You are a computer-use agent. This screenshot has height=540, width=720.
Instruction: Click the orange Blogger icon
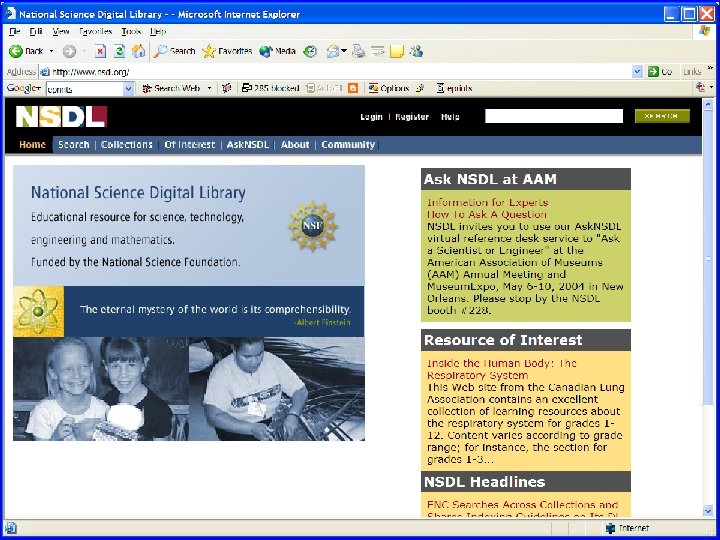tap(353, 88)
